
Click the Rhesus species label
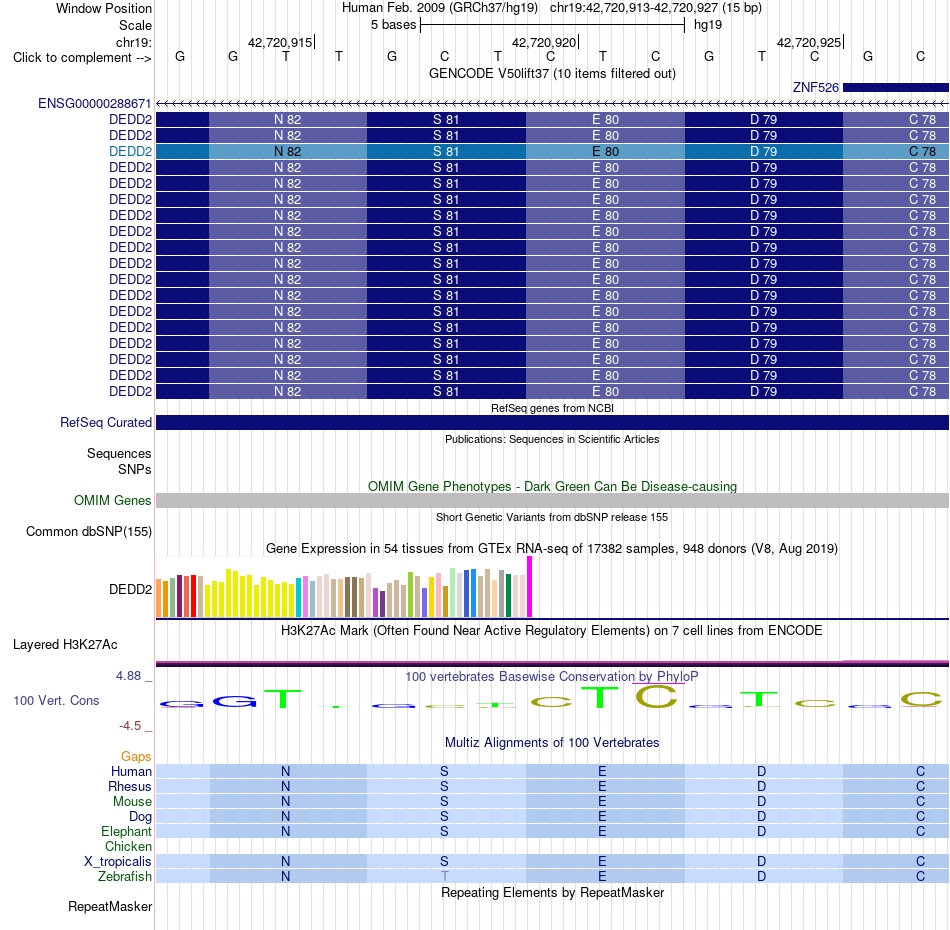(130, 786)
